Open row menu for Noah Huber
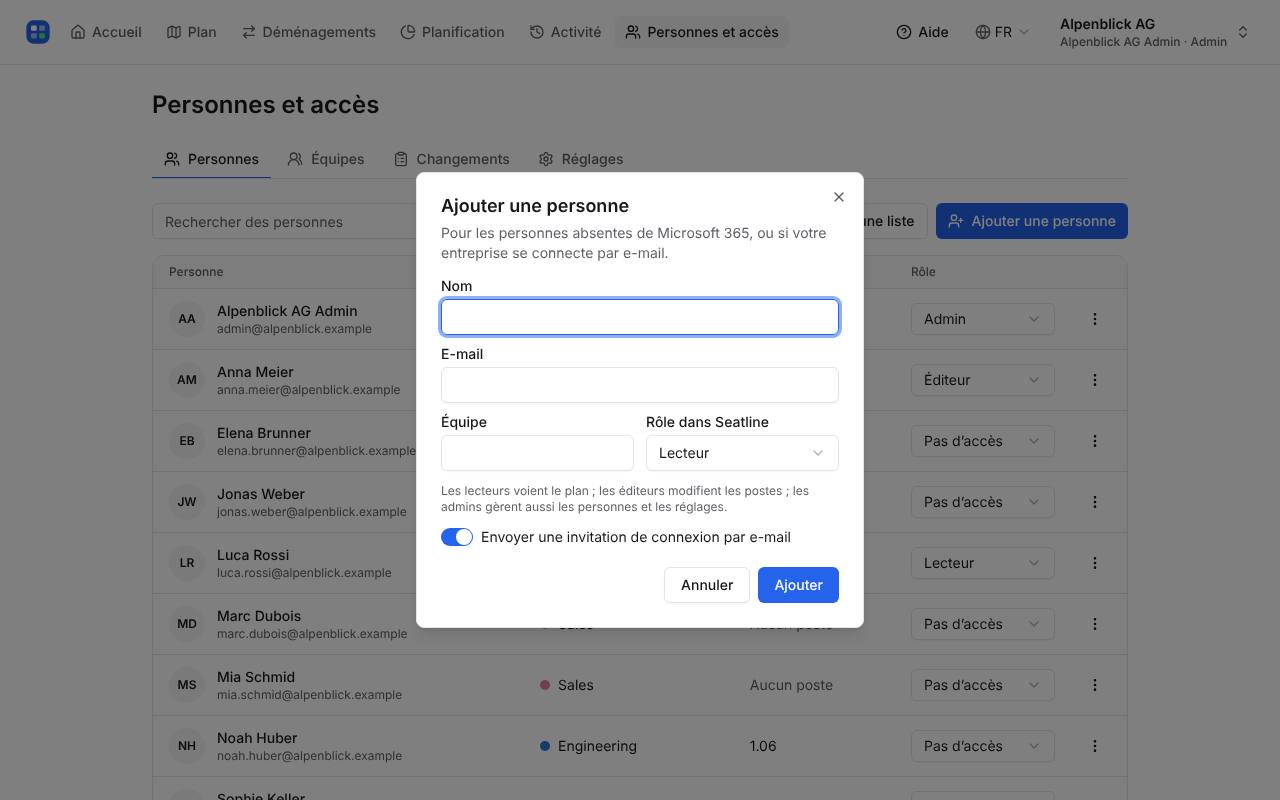This screenshot has width=1280, height=800. [x=1095, y=746]
